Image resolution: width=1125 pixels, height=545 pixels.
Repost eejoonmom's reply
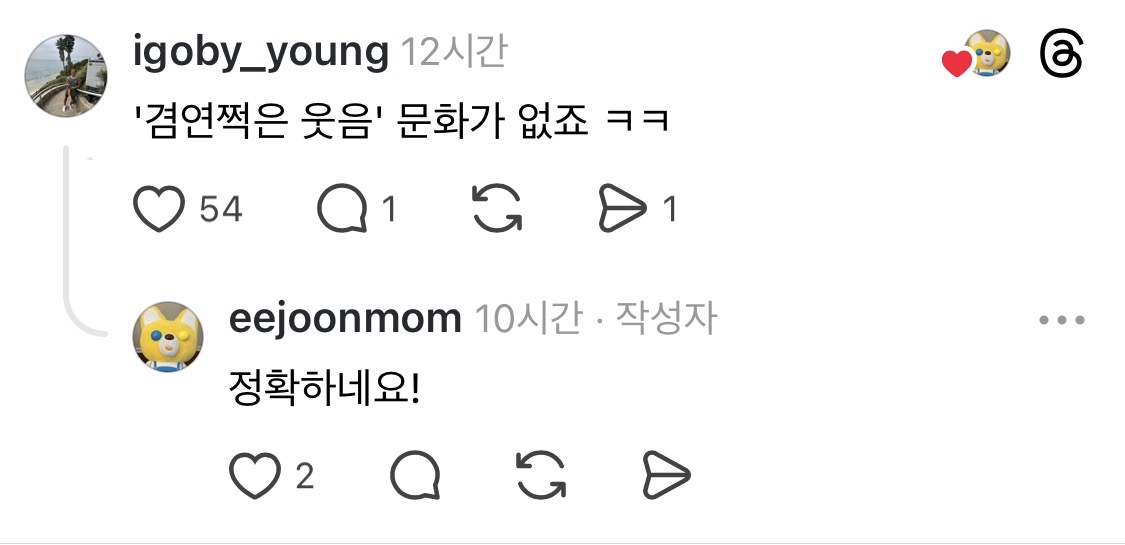(541, 475)
